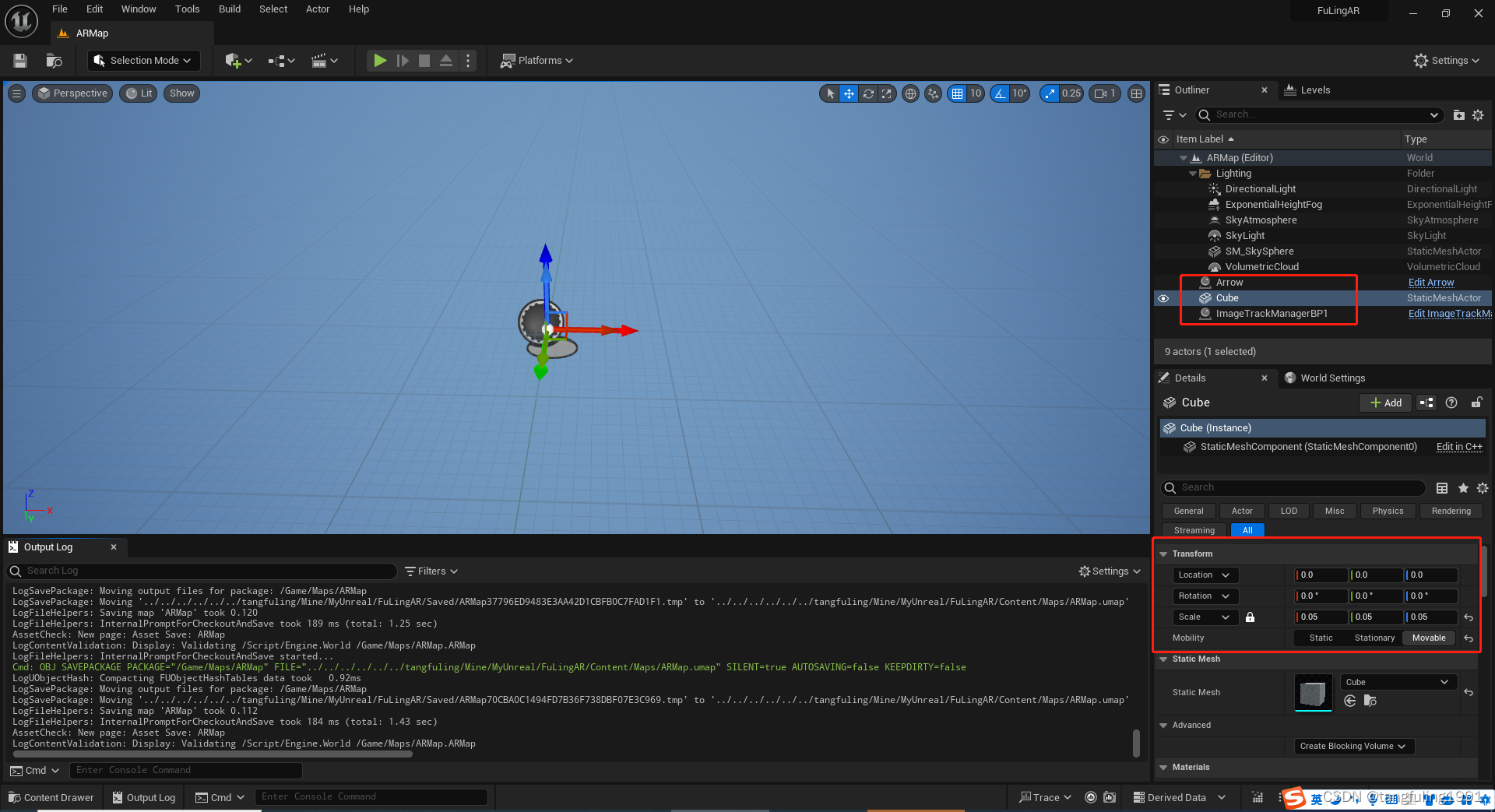Screen dimensions: 1495x812
Task: Open the Details property matrix grid icon
Action: (1442, 488)
